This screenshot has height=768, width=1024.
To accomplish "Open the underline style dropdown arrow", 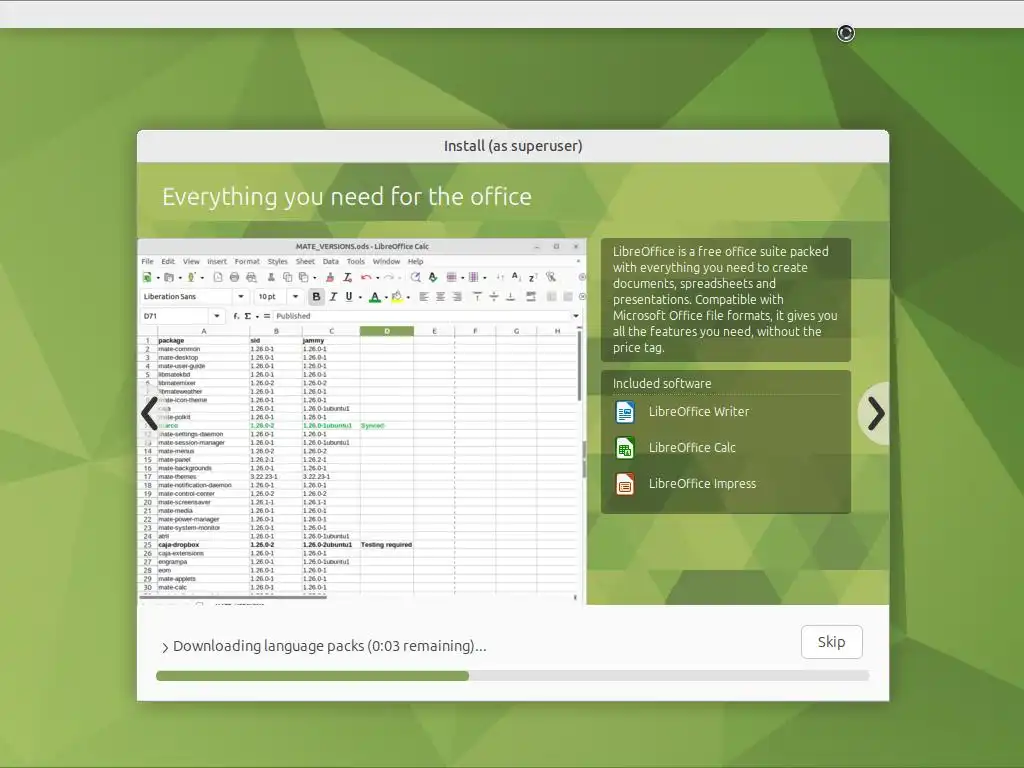I will coord(360,298).
